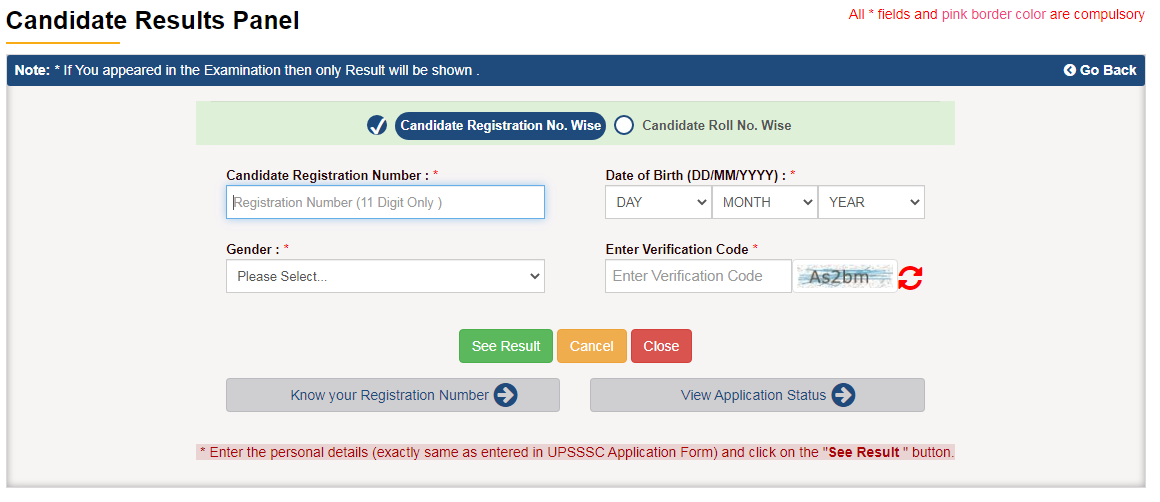Click the Go Back arrow icon
Image resolution: width=1160 pixels, height=502 pixels.
pos(1069,70)
